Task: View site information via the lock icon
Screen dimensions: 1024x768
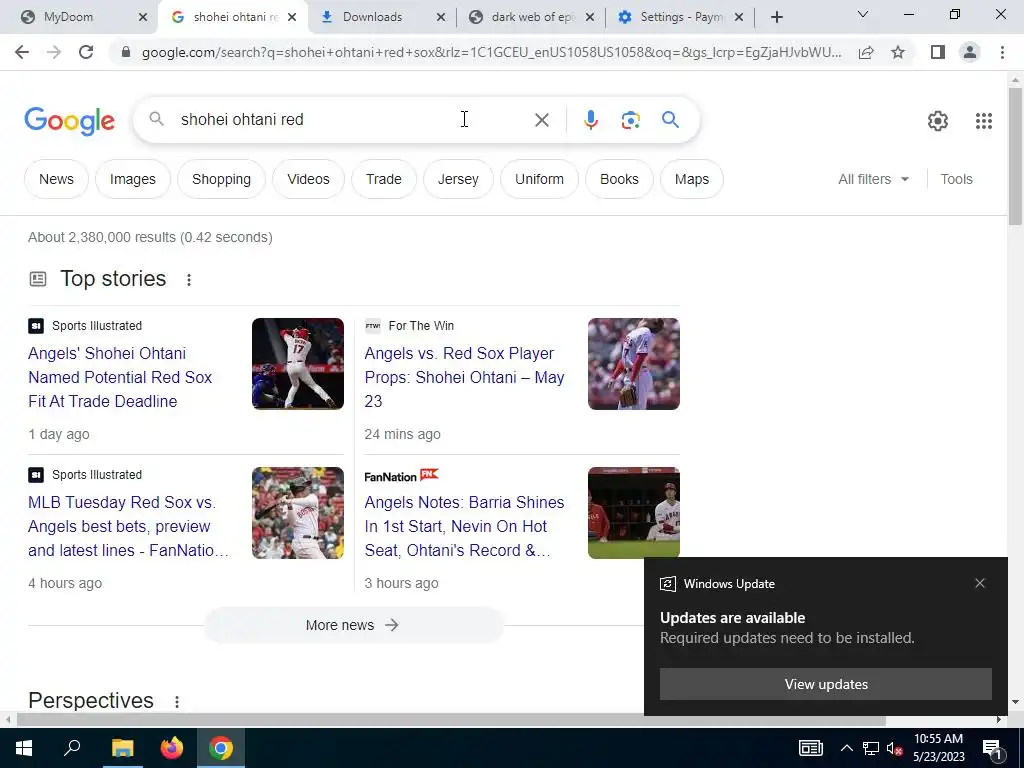Action: coord(126,52)
